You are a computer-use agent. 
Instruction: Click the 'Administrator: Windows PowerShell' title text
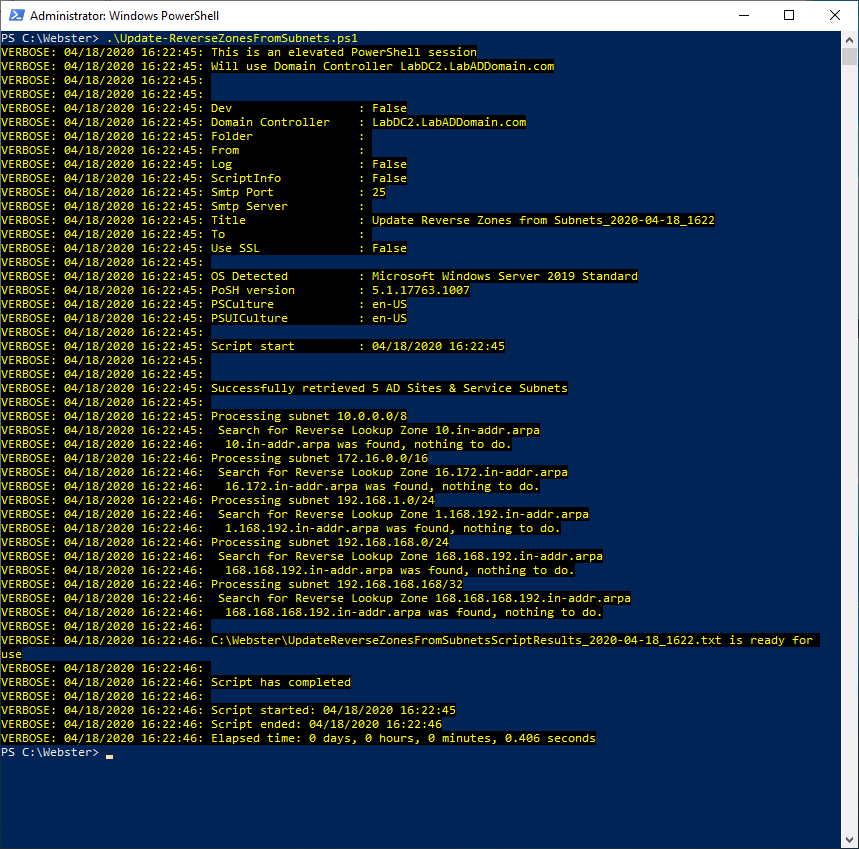point(124,16)
